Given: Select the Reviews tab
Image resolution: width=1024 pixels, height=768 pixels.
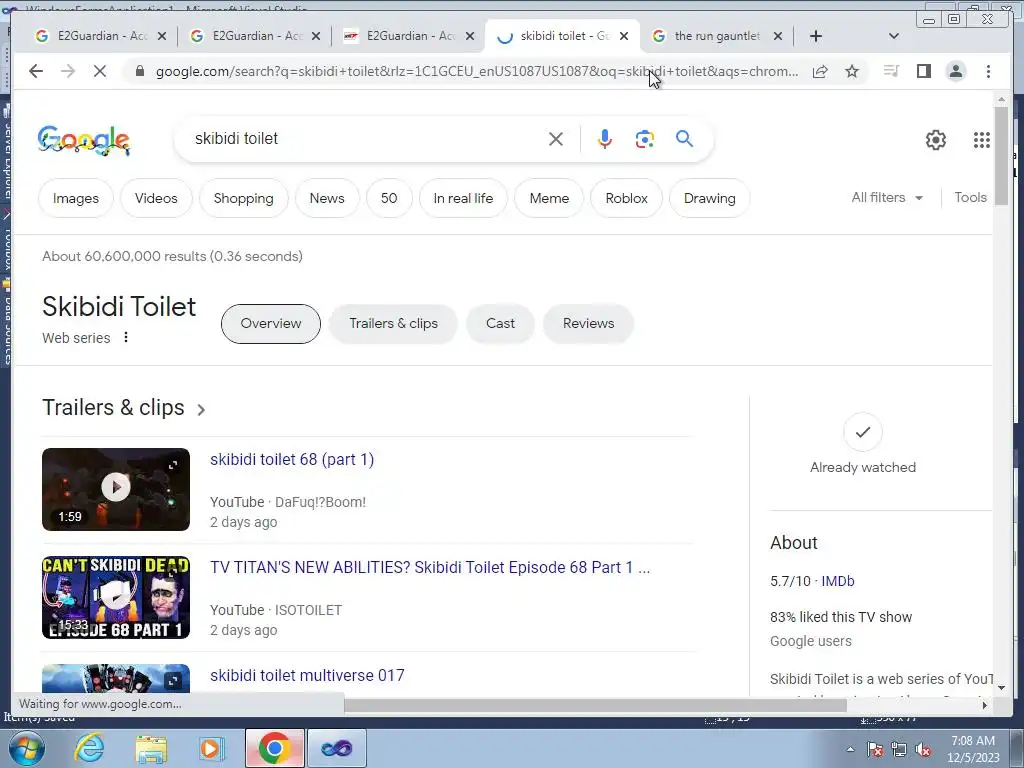Looking at the screenshot, I should point(588,323).
